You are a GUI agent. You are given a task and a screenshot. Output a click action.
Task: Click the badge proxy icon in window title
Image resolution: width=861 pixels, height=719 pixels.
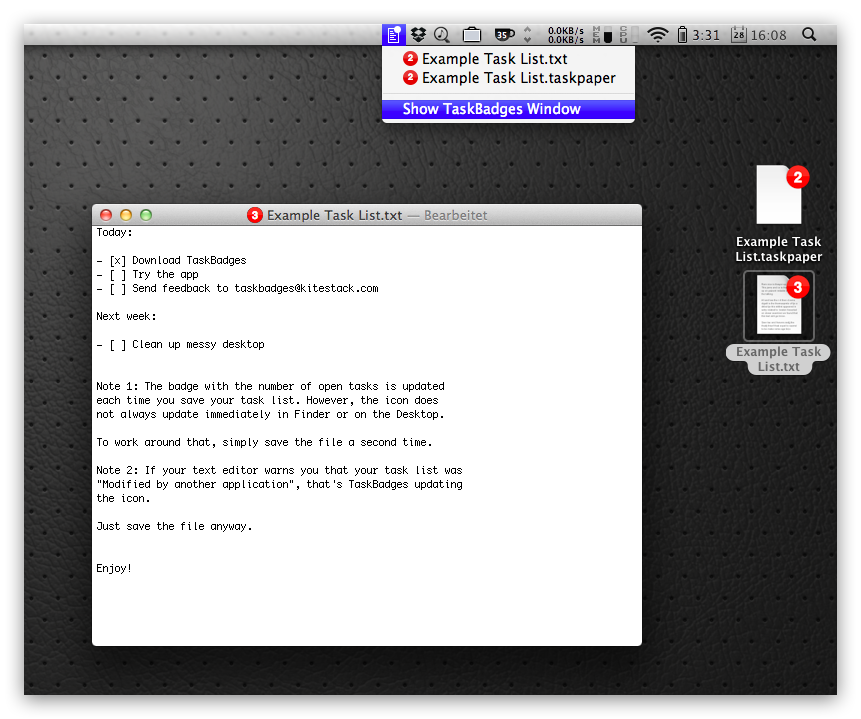click(254, 215)
